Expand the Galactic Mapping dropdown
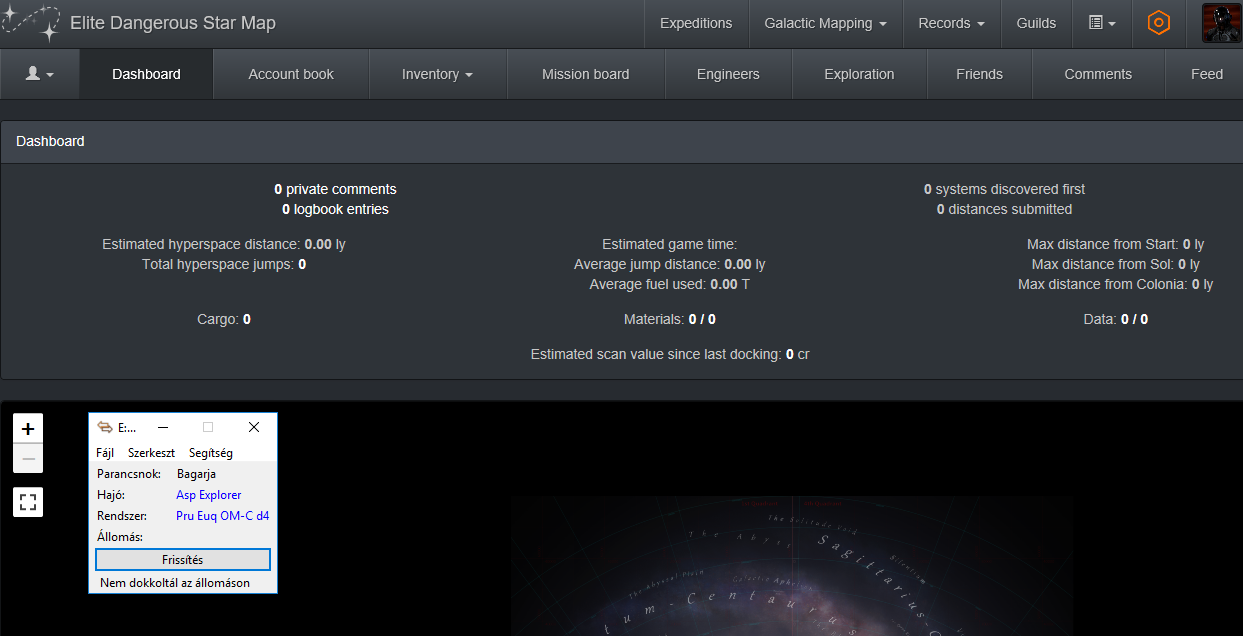Viewport: 1243px width, 636px height. point(825,23)
